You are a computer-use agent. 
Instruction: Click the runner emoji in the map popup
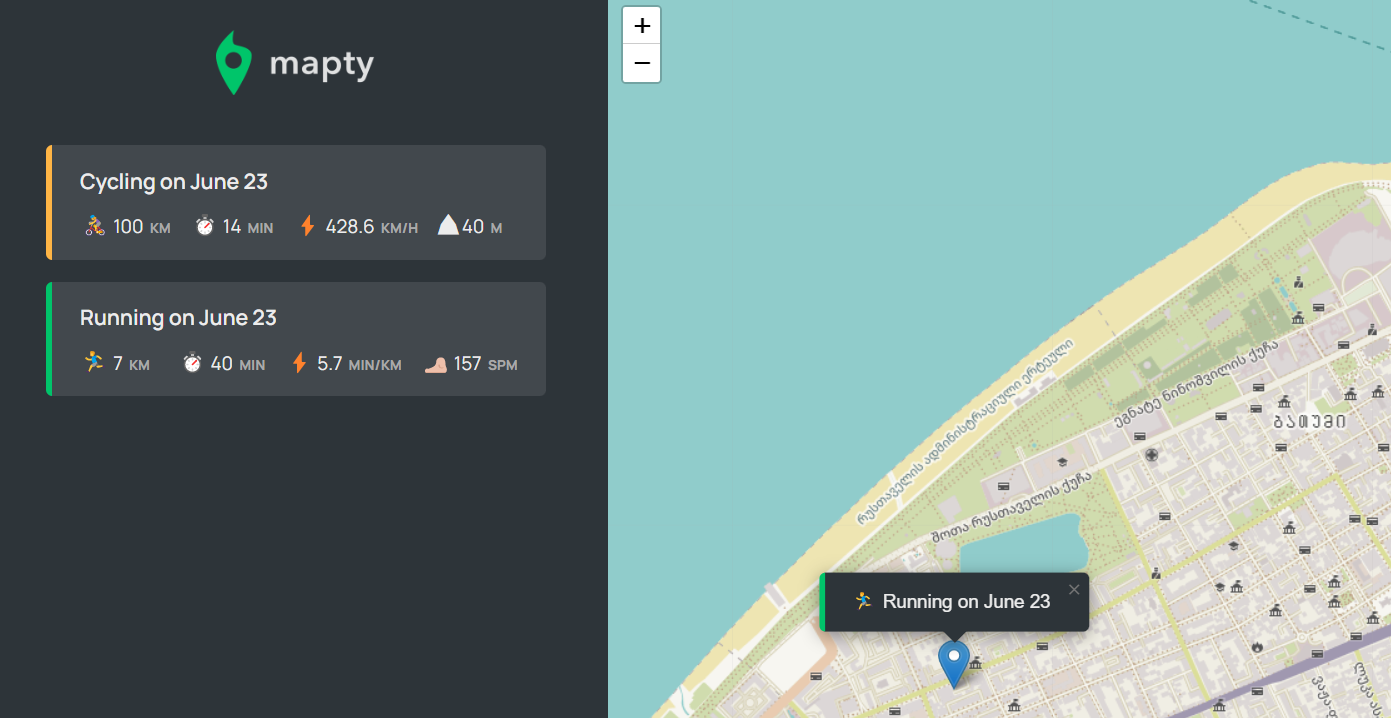864,601
